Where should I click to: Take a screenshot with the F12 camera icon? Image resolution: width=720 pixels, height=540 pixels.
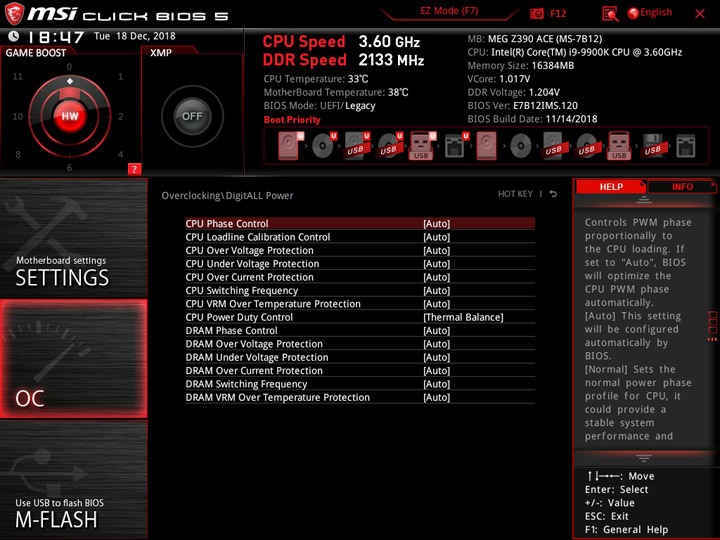[536, 13]
